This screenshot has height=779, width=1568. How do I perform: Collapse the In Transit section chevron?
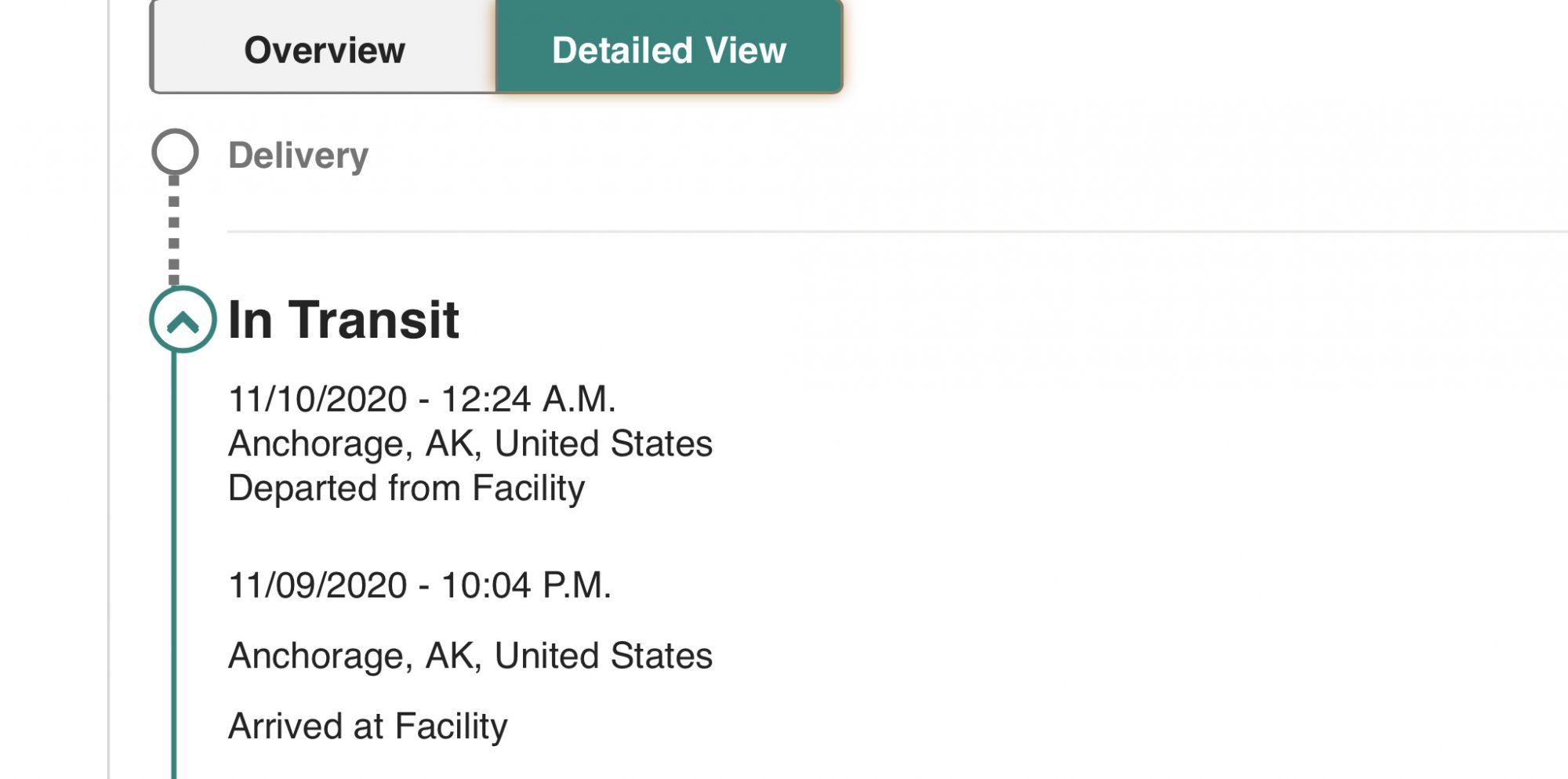pyautogui.click(x=183, y=320)
